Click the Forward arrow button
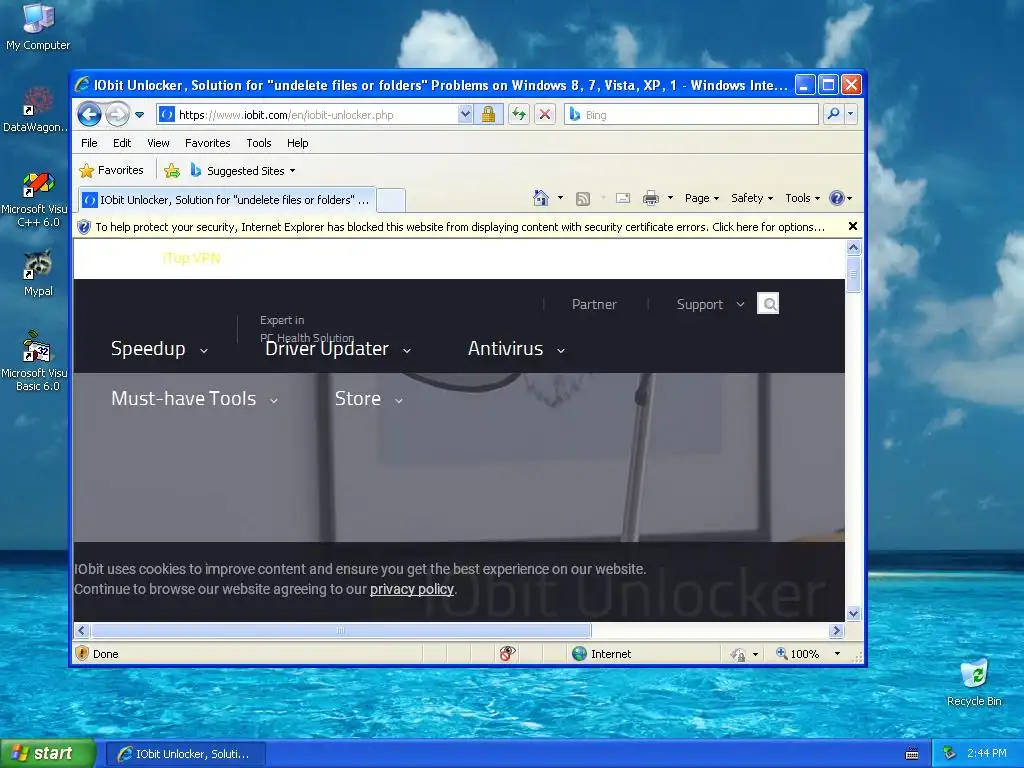Viewport: 1024px width, 768px height. coord(118,115)
